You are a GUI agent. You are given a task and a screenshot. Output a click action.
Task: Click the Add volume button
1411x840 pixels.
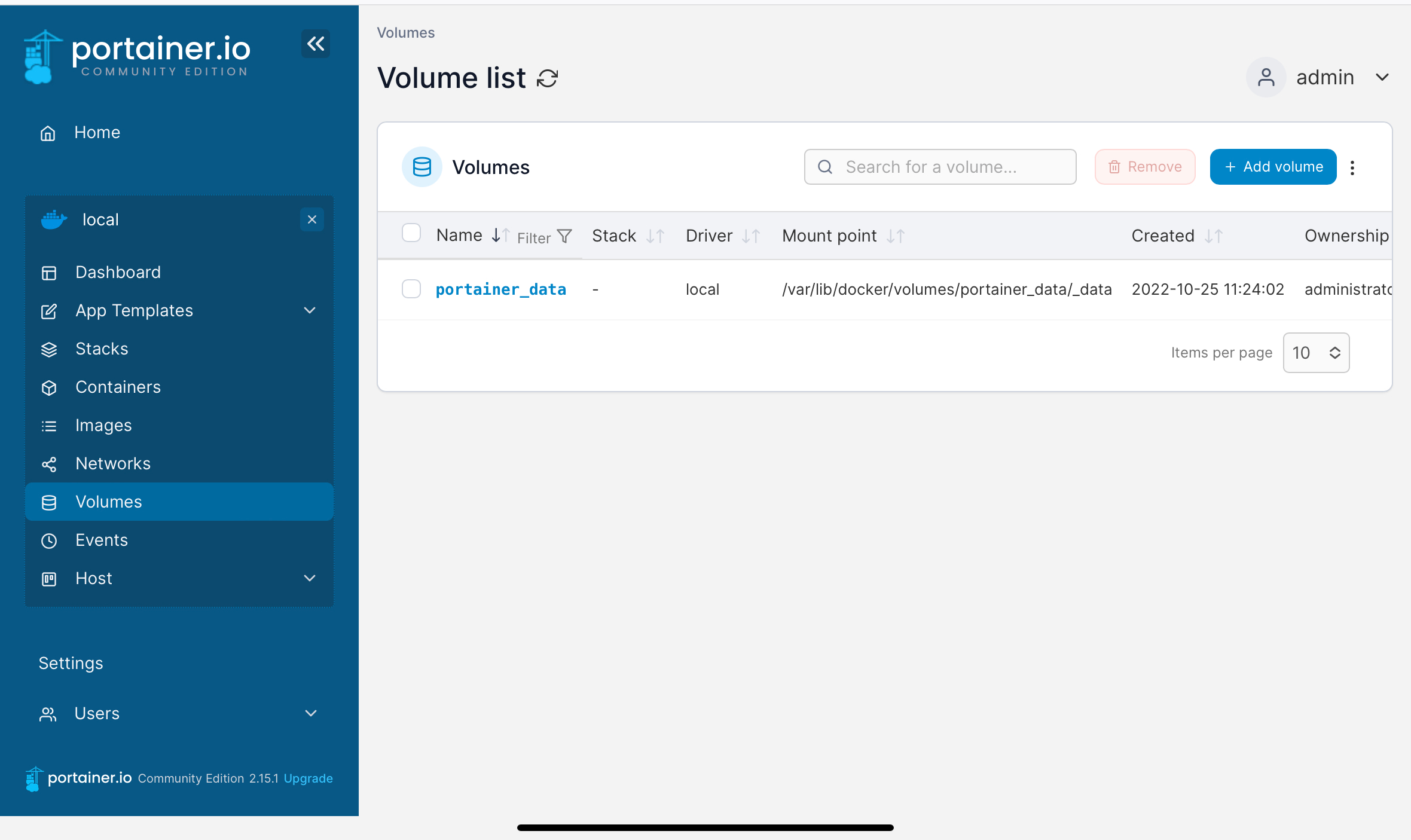click(x=1273, y=167)
